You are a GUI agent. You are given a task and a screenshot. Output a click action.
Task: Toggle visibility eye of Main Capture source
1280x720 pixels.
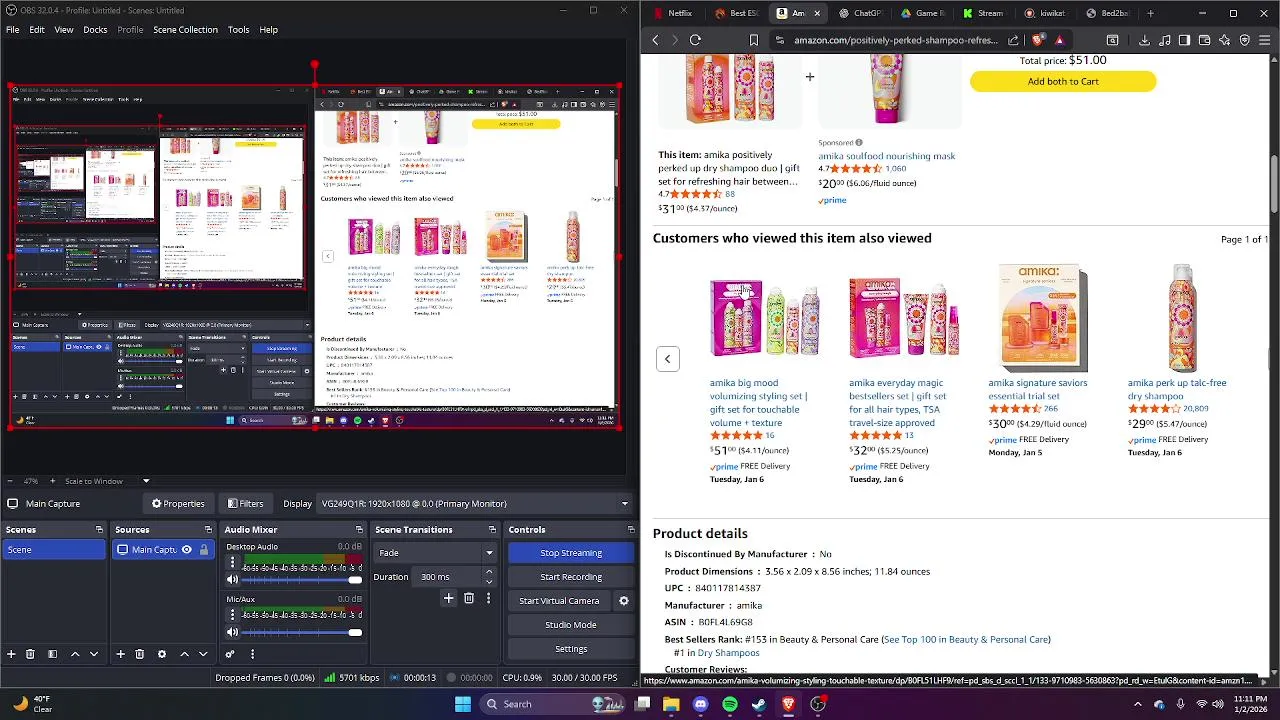[186, 550]
